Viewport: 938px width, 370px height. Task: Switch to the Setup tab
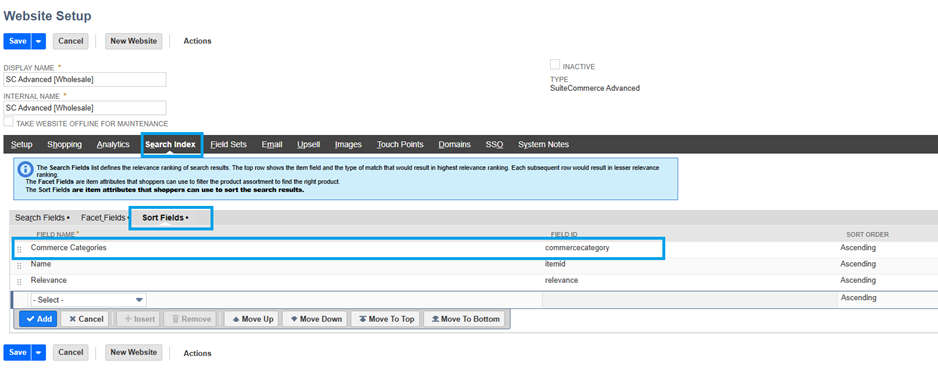pyautogui.click(x=22, y=145)
